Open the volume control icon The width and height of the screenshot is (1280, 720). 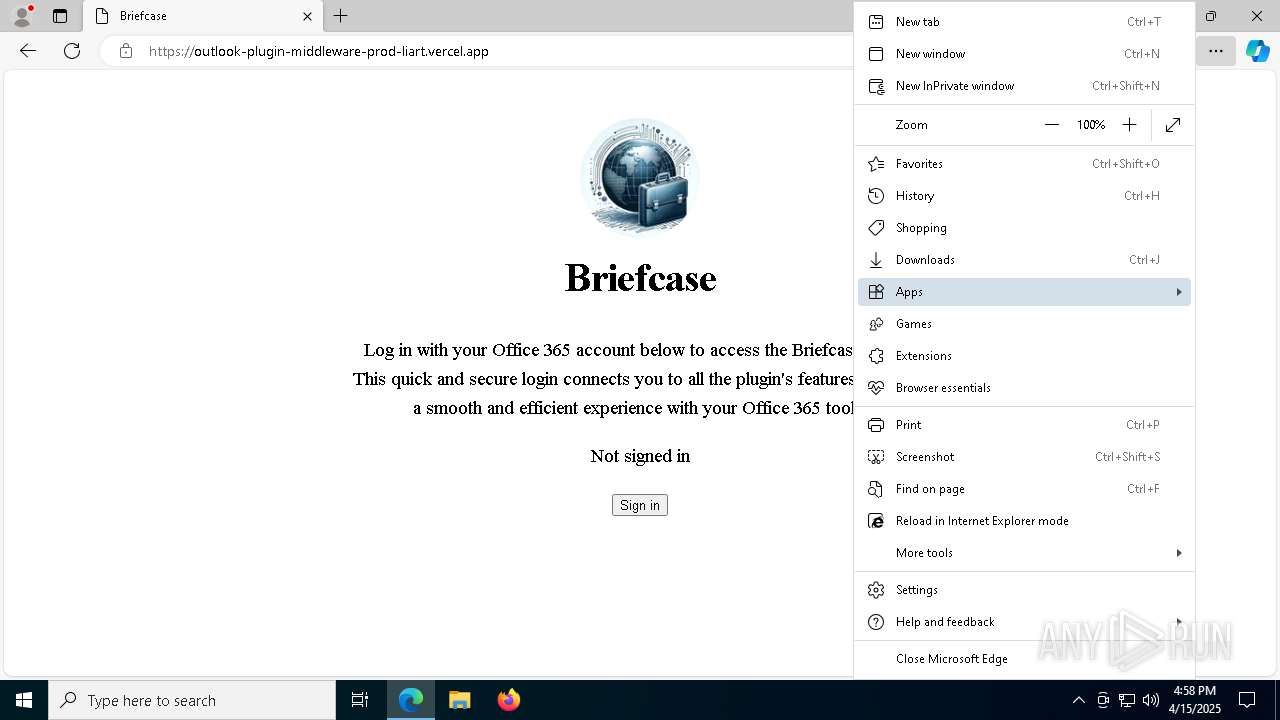point(1150,700)
